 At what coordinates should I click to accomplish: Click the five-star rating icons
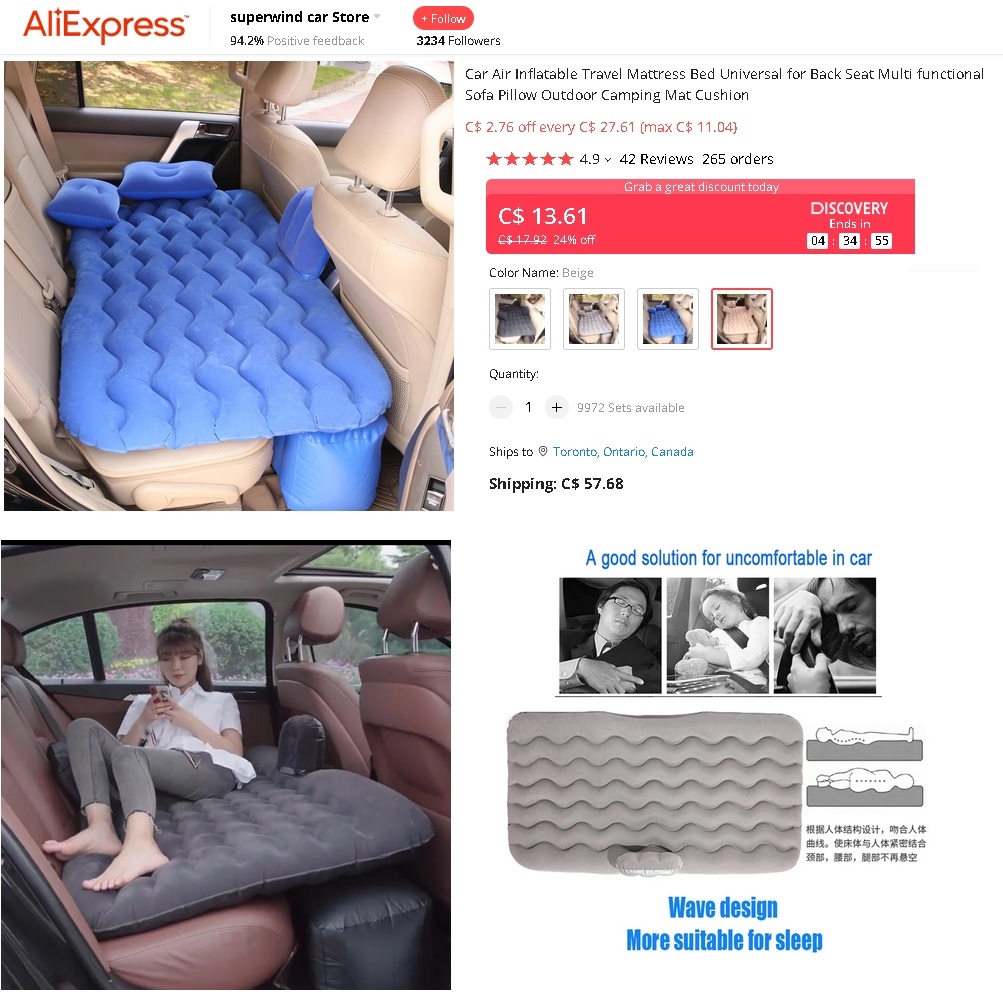pos(530,159)
